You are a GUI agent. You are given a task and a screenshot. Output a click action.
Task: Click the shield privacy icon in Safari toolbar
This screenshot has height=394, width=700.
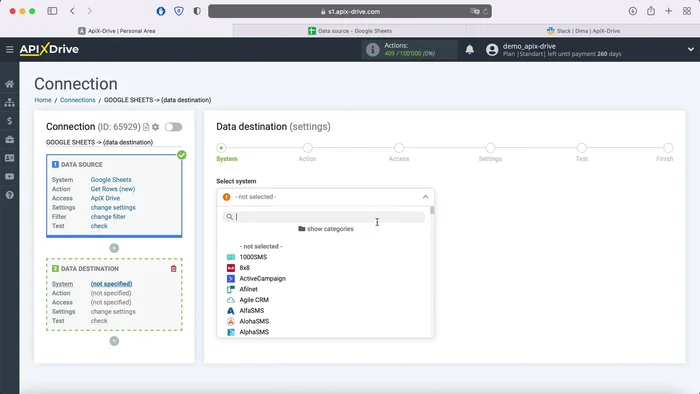179,11
